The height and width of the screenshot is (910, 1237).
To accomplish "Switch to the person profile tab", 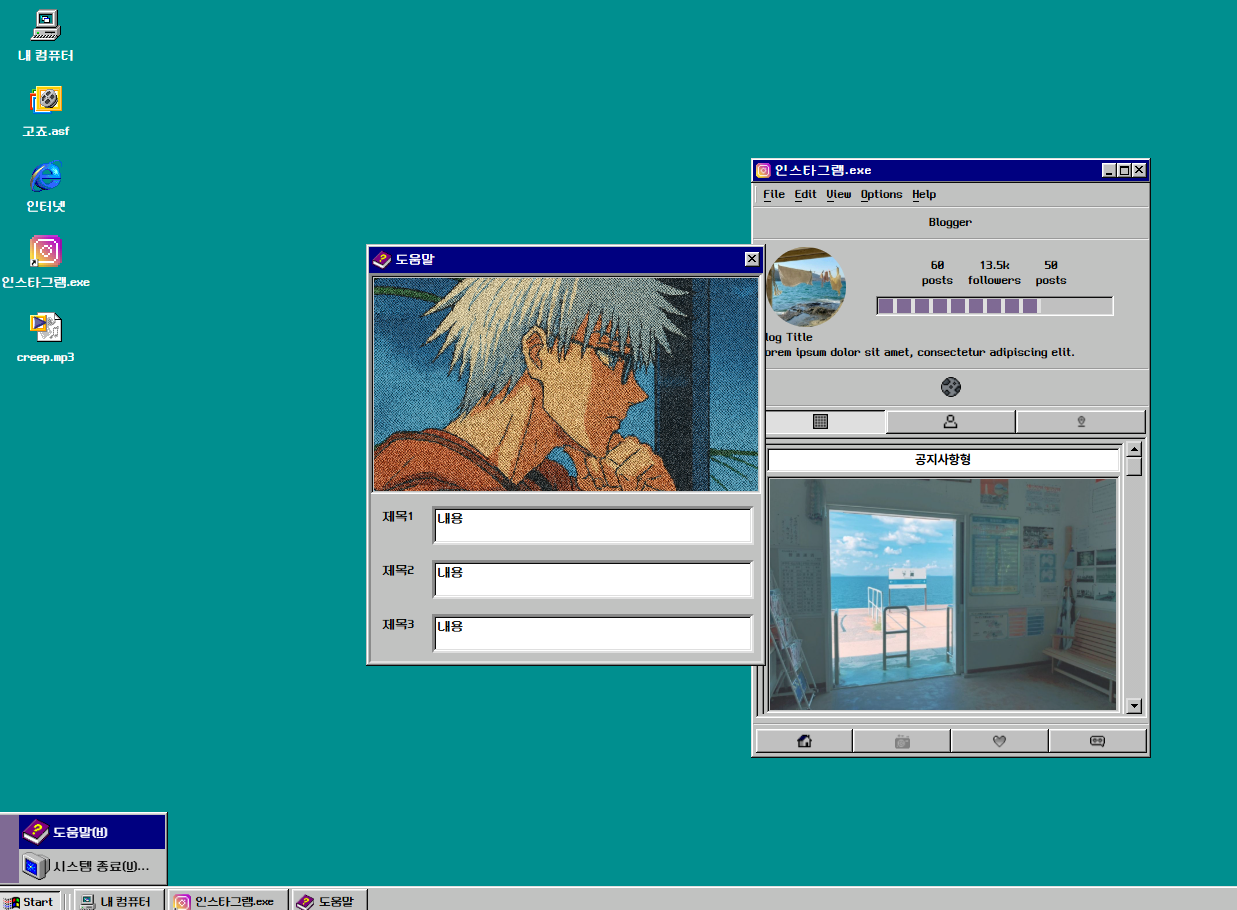I will click(951, 422).
